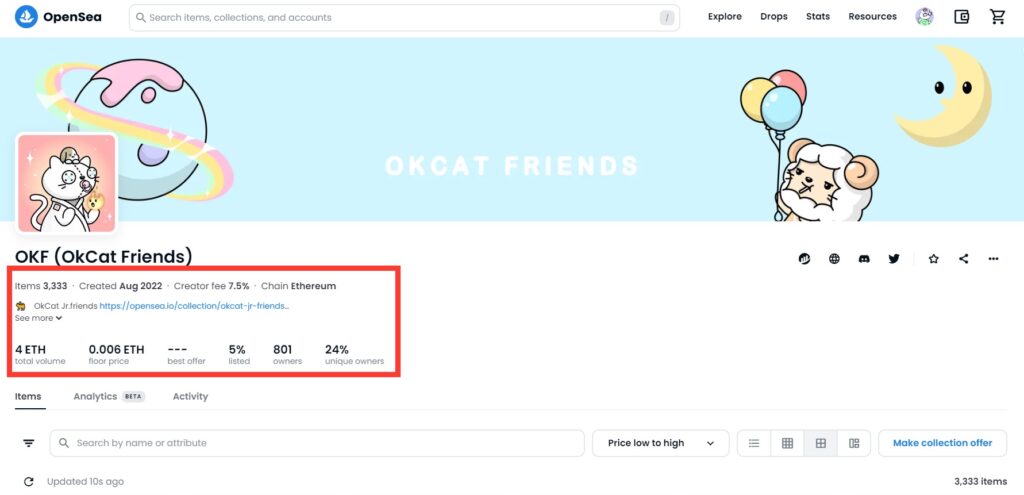Open the Explore menu
The width and height of the screenshot is (1024, 495).
click(x=725, y=17)
